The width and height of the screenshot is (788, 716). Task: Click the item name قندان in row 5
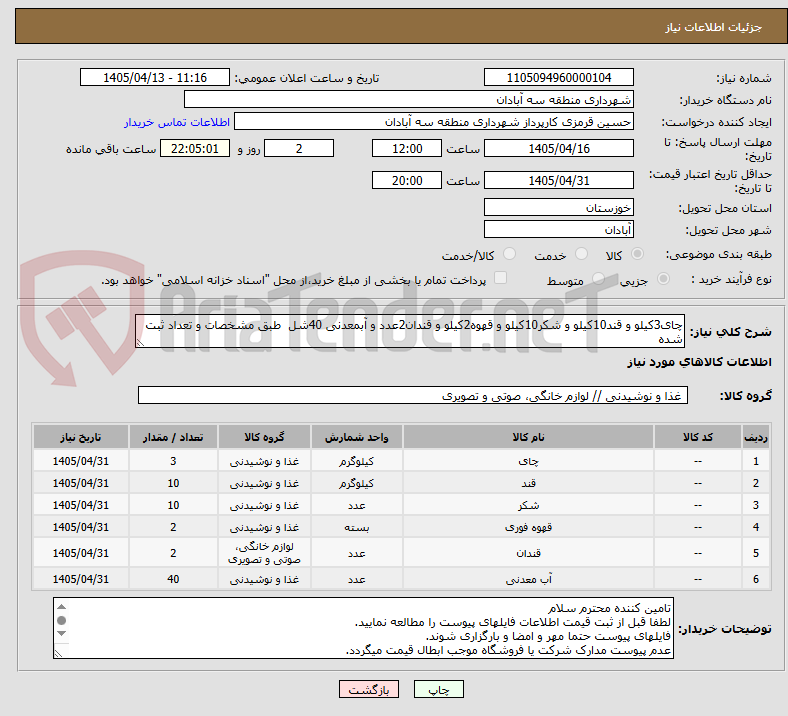point(528,553)
